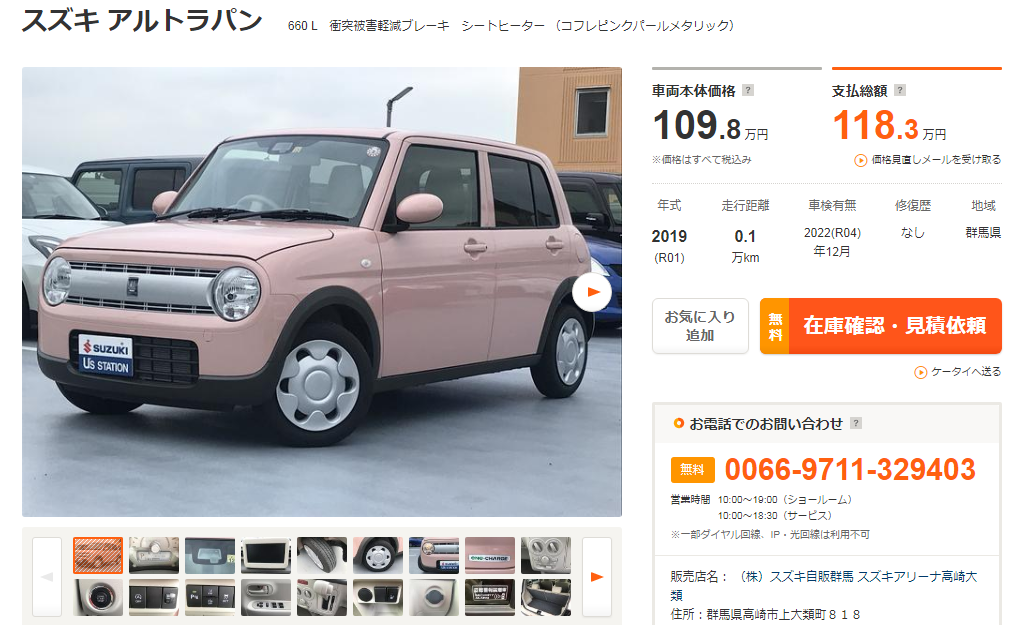The width and height of the screenshot is (1011, 625).
Task: Click circled arrow icon before 価格見直しメール
Action: tap(860, 160)
